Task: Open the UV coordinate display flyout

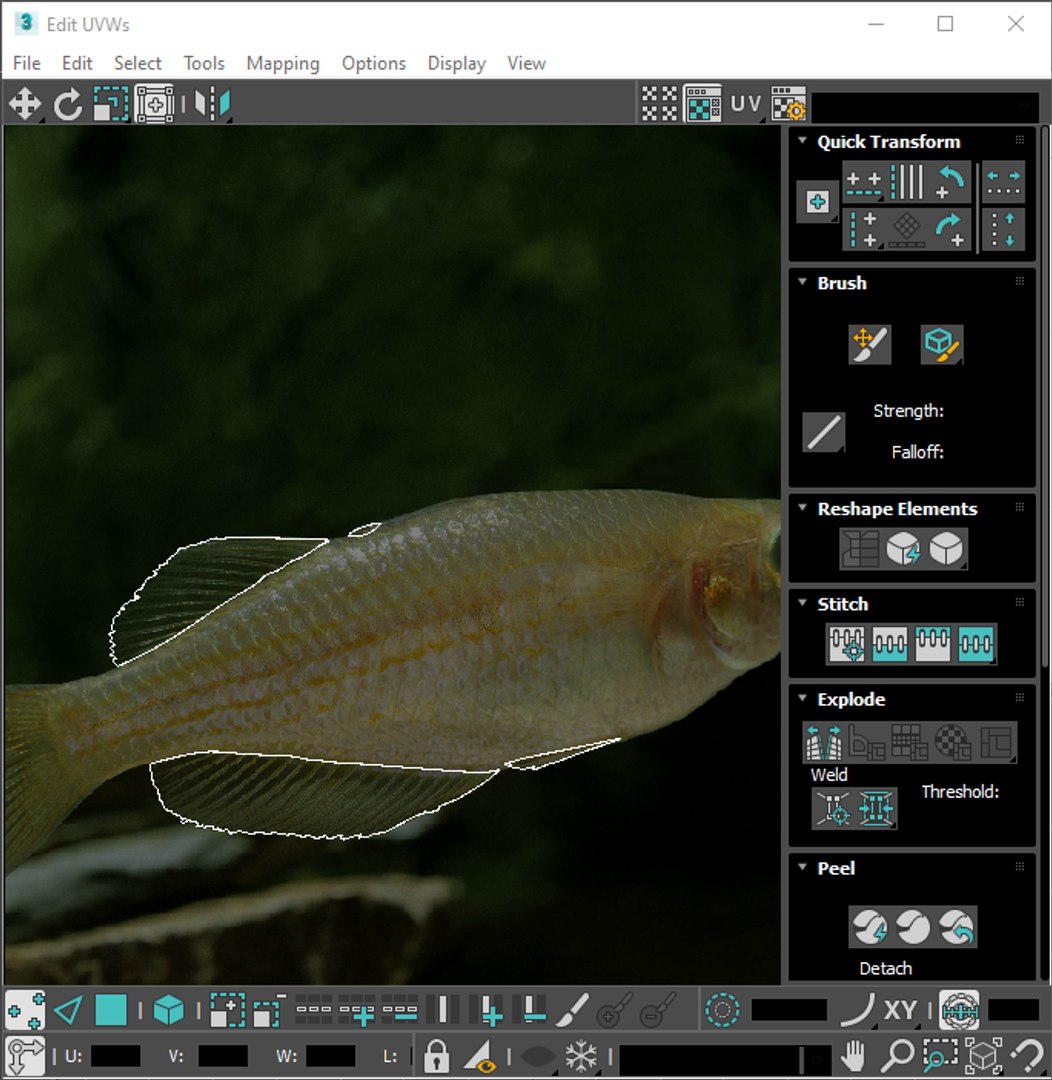Action: coord(745,104)
